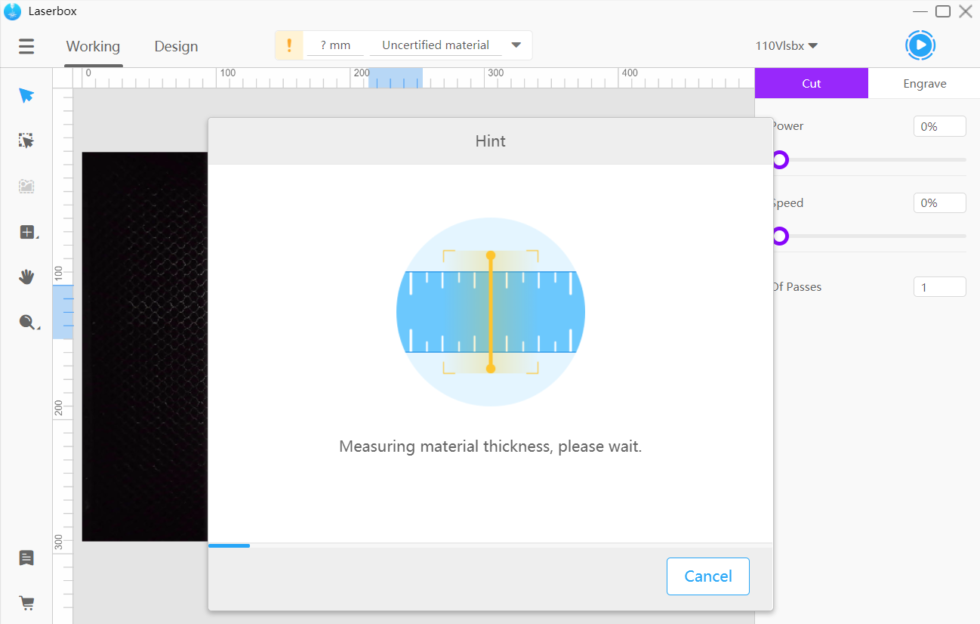Cancel the thickness measurement
This screenshot has width=980, height=624.
click(708, 576)
